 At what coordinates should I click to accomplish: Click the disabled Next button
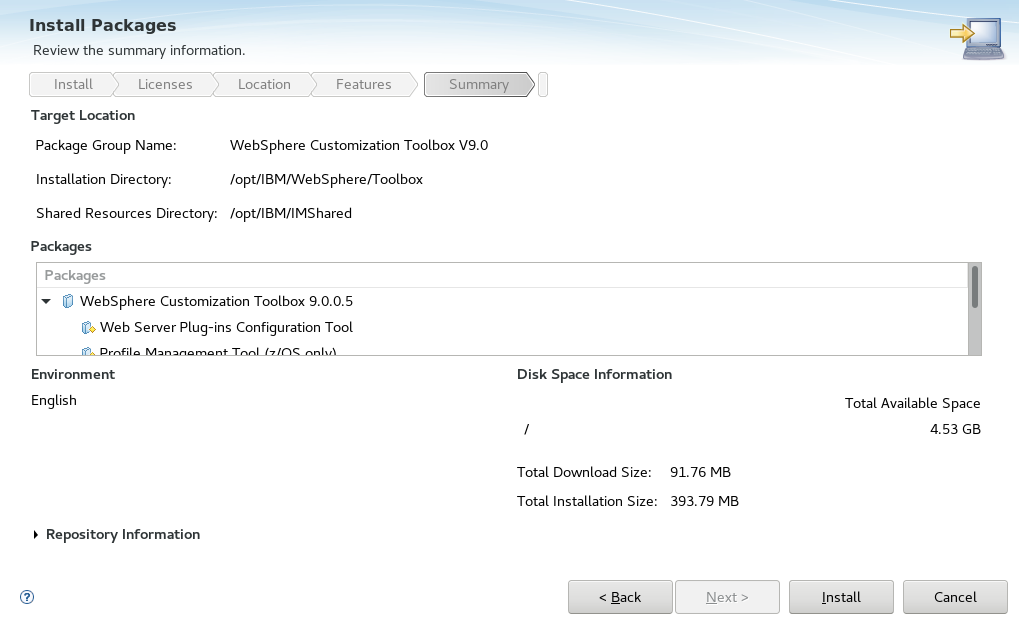coord(727,597)
